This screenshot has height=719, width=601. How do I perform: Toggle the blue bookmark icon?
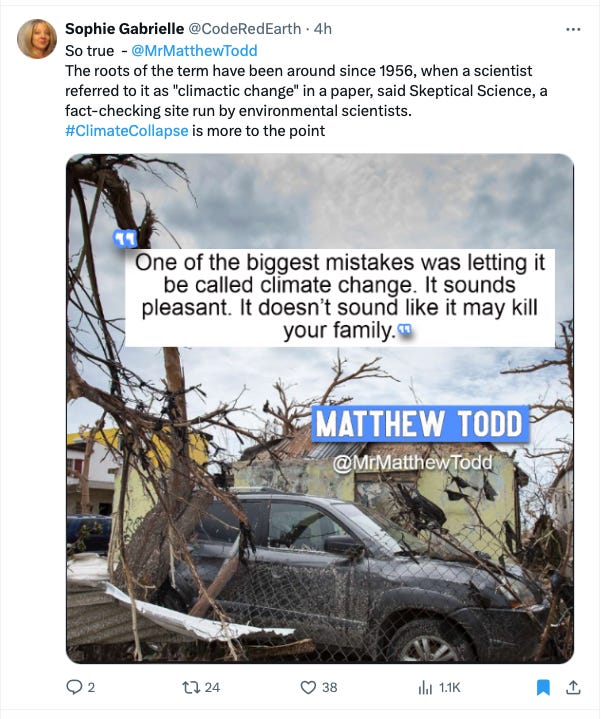(x=543, y=687)
